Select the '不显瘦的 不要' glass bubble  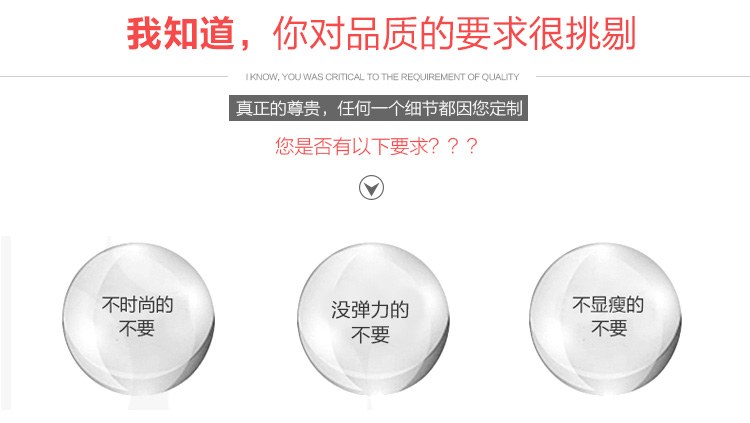(605, 319)
